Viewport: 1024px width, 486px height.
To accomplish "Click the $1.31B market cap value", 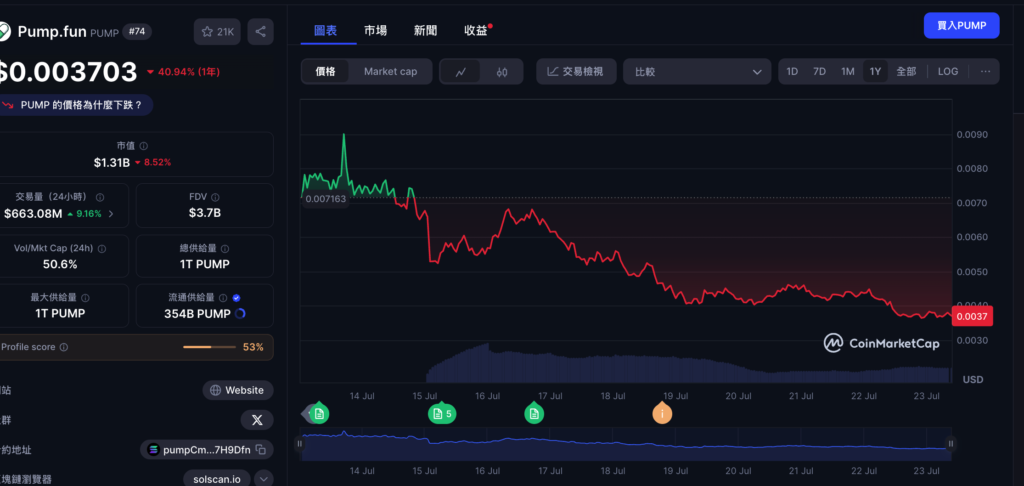I will (112, 163).
